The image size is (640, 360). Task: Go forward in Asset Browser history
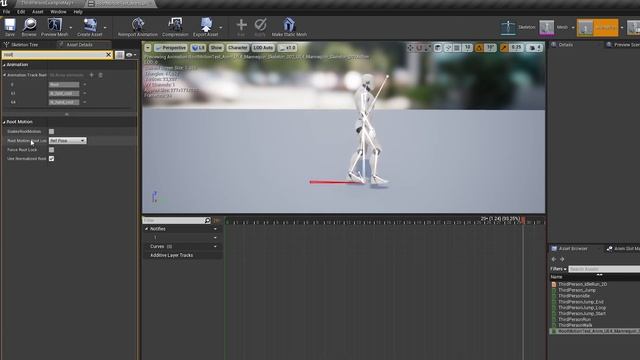point(562,259)
